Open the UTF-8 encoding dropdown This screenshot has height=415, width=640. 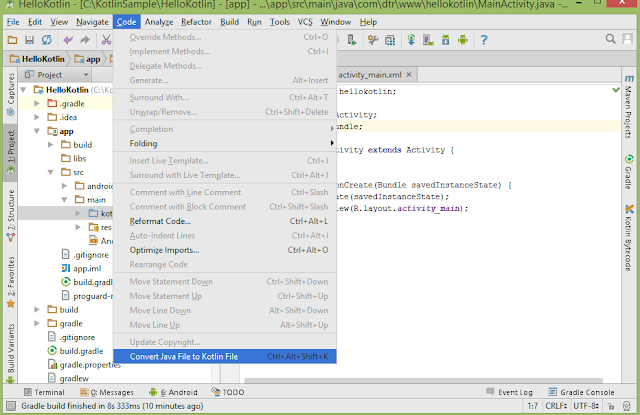(x=586, y=406)
